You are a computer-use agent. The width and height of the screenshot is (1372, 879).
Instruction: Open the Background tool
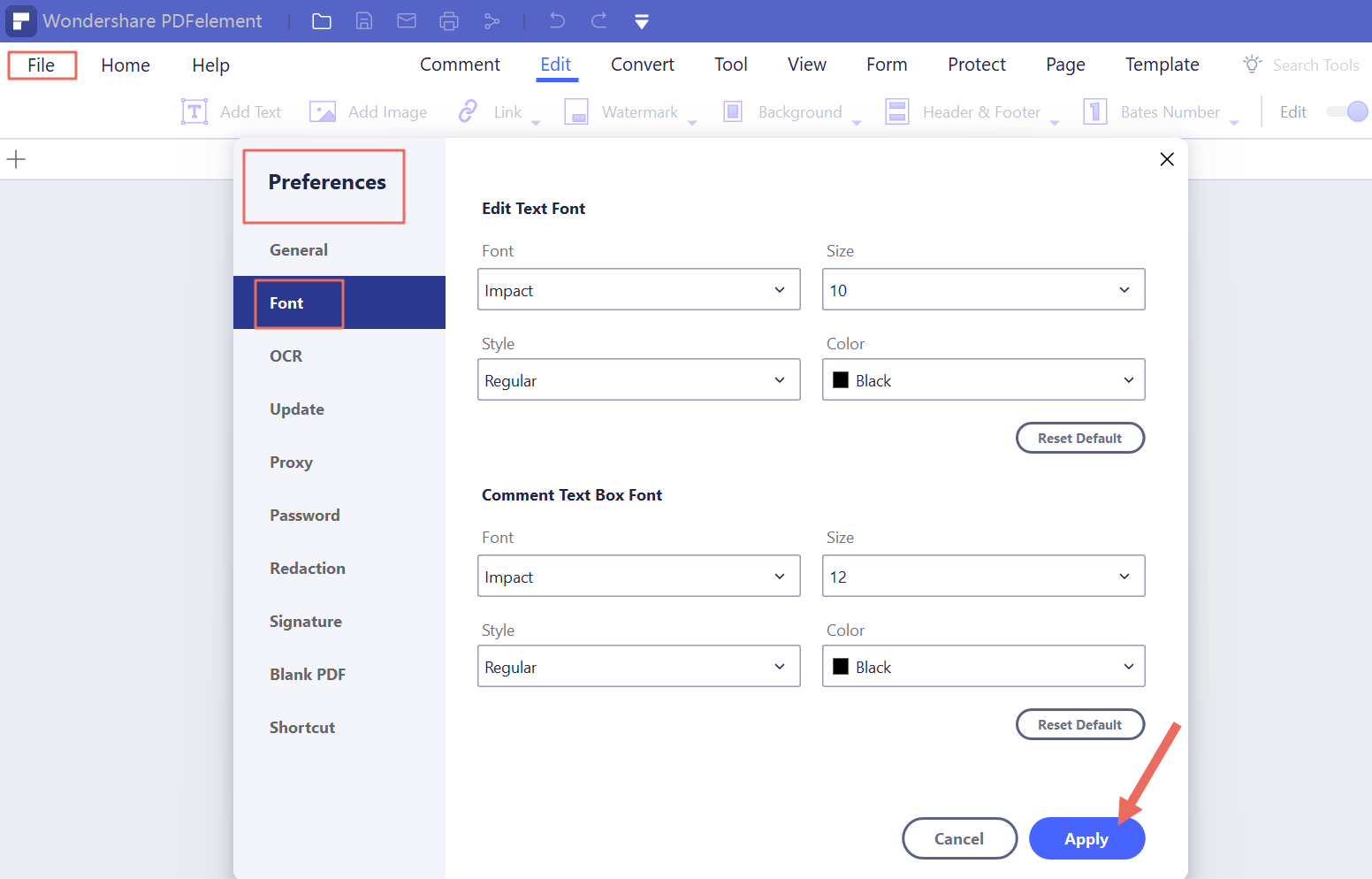pos(785,111)
